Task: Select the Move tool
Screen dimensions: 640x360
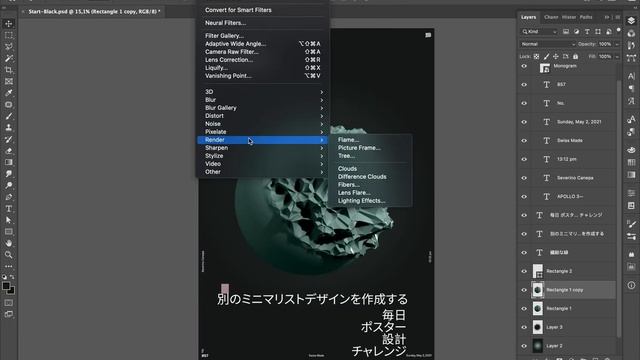Action: [x=9, y=24]
